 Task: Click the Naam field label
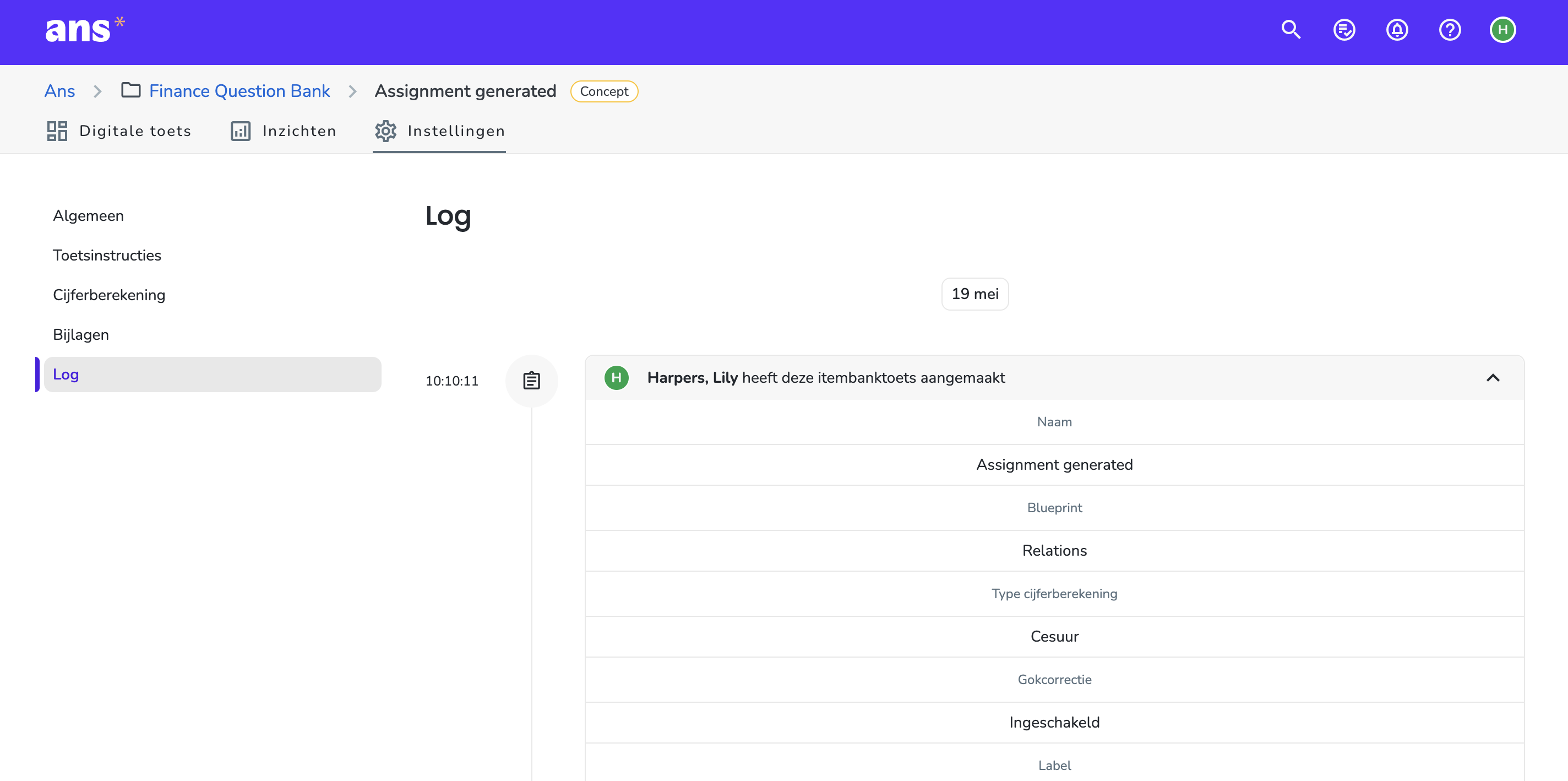(1054, 422)
